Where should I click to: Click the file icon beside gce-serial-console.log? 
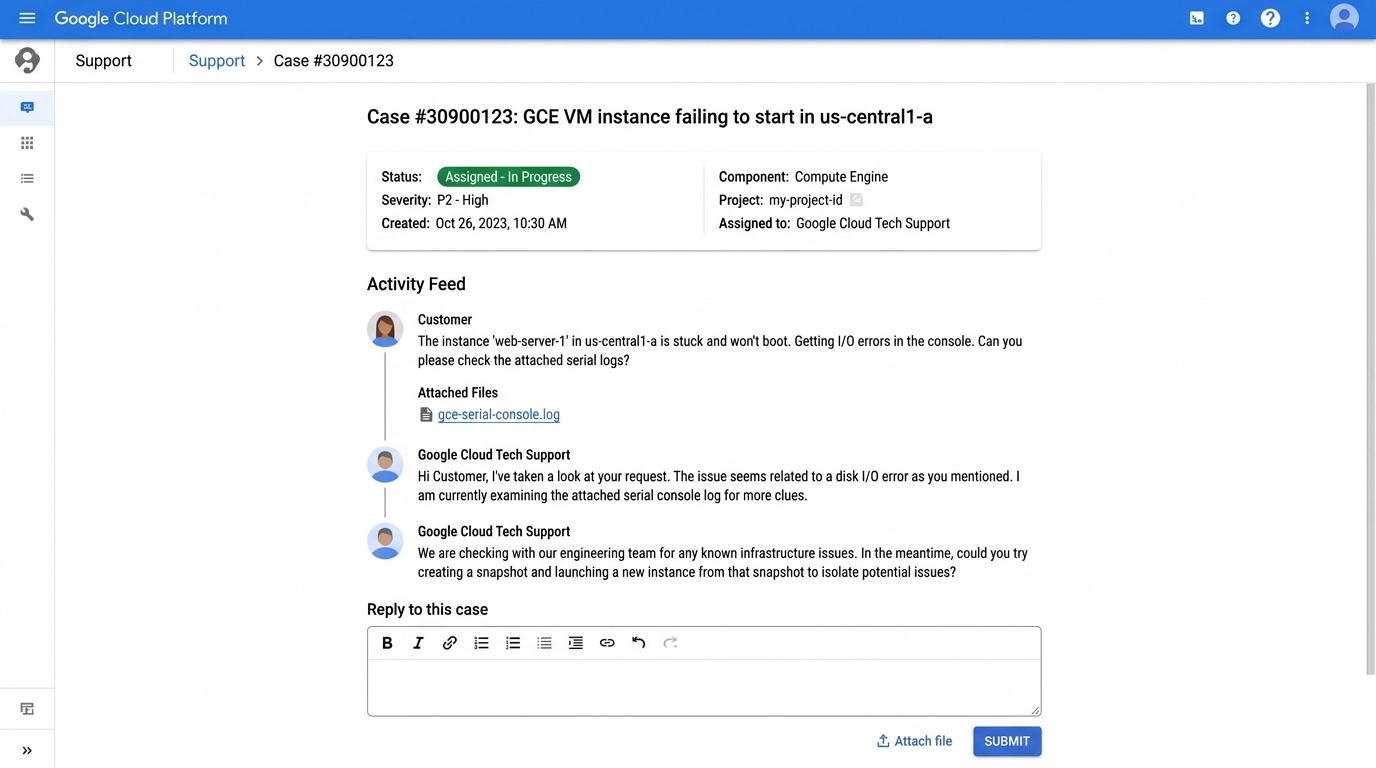click(x=426, y=415)
